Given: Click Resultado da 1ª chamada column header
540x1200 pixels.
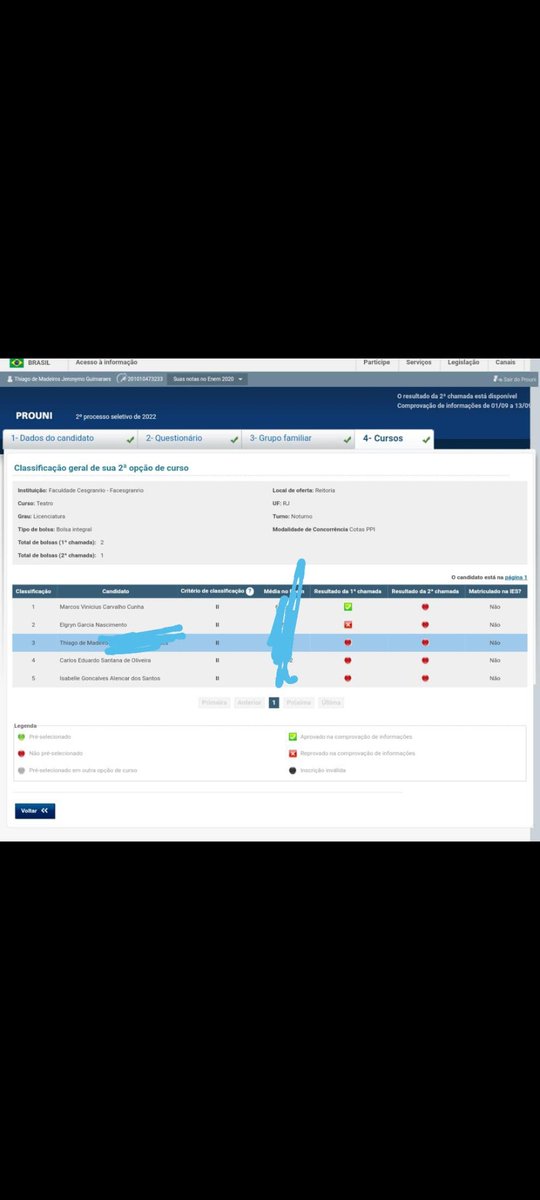Looking at the screenshot, I should (x=347, y=592).
